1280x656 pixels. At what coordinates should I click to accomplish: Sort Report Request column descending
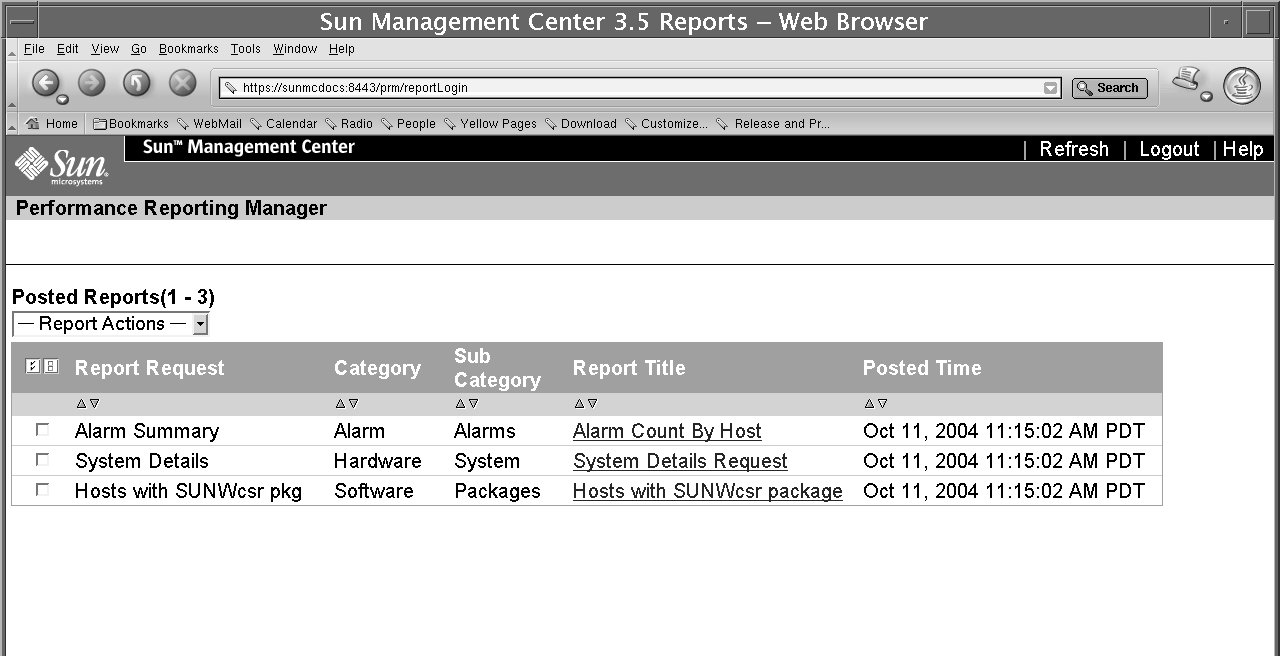click(94, 404)
